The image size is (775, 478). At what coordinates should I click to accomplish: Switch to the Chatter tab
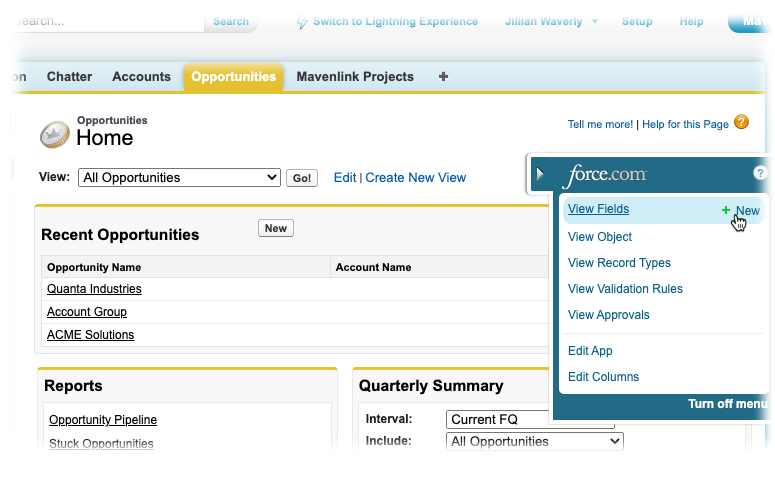tap(69, 77)
